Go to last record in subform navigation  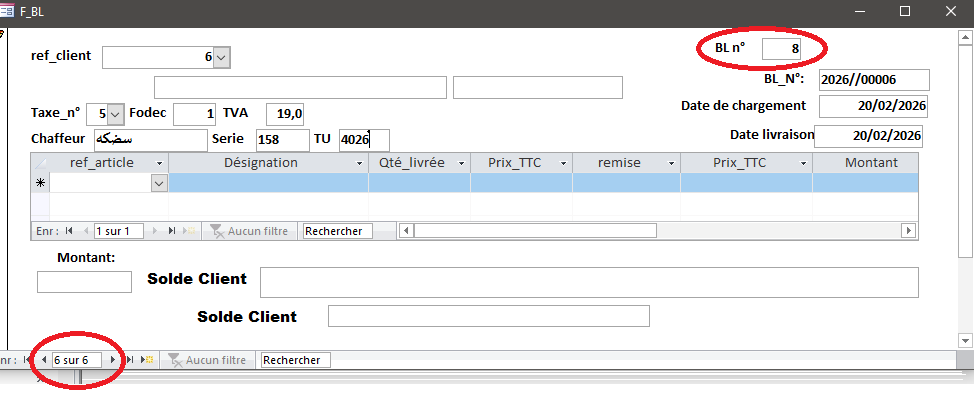tap(172, 231)
